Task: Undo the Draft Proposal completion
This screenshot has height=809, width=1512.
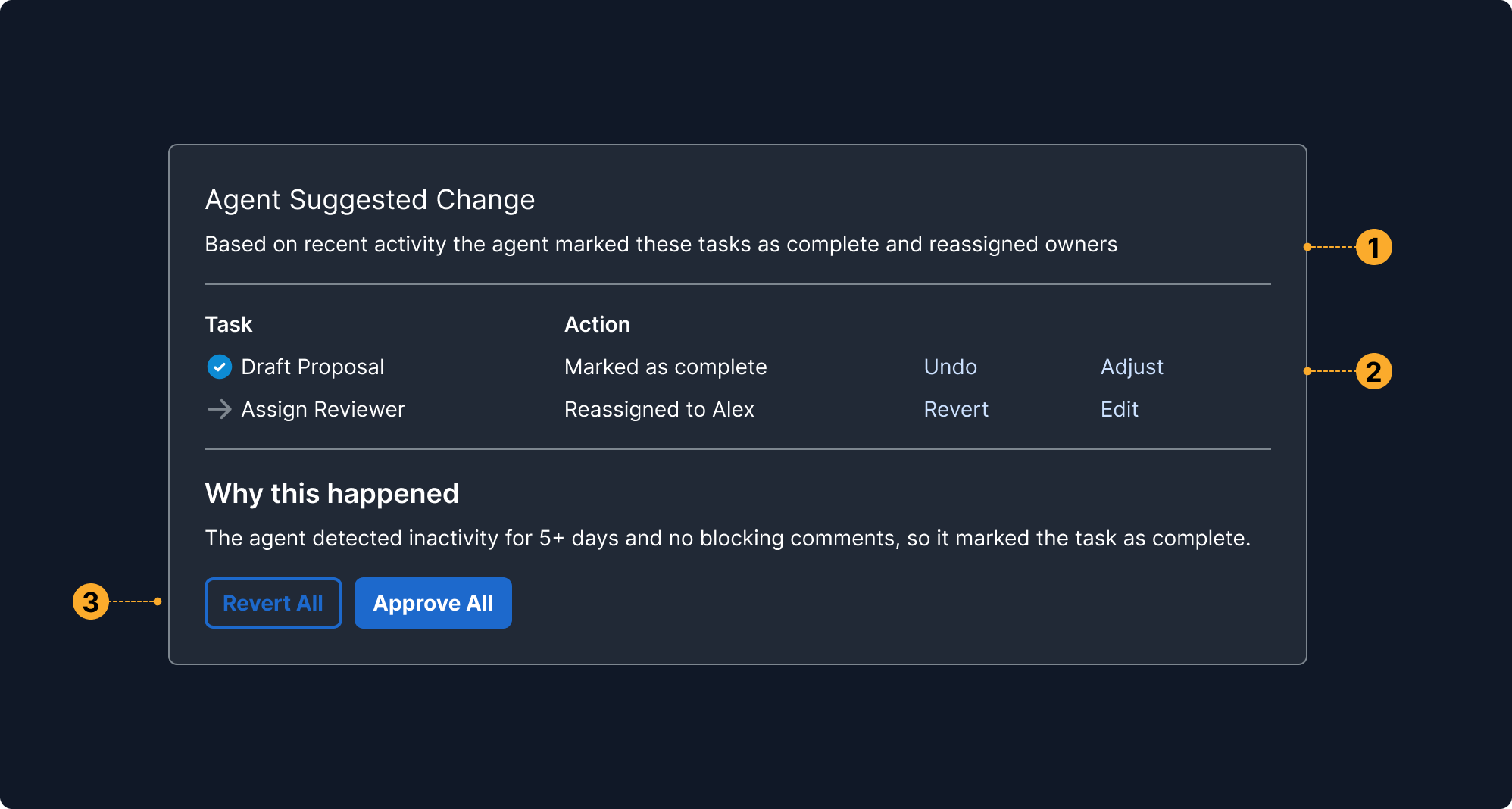Action: 950,367
